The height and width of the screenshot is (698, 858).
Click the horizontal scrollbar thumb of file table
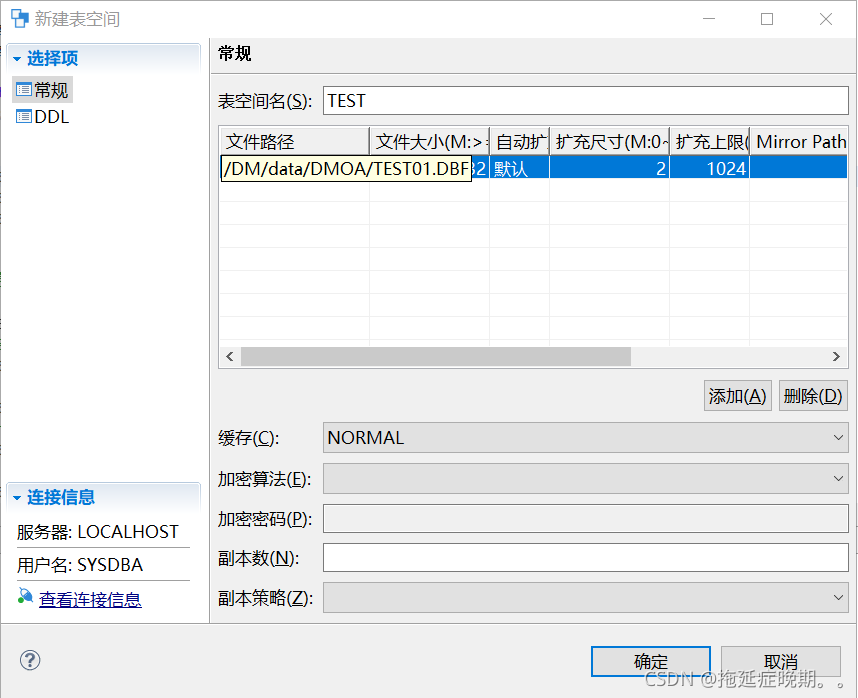(436, 357)
